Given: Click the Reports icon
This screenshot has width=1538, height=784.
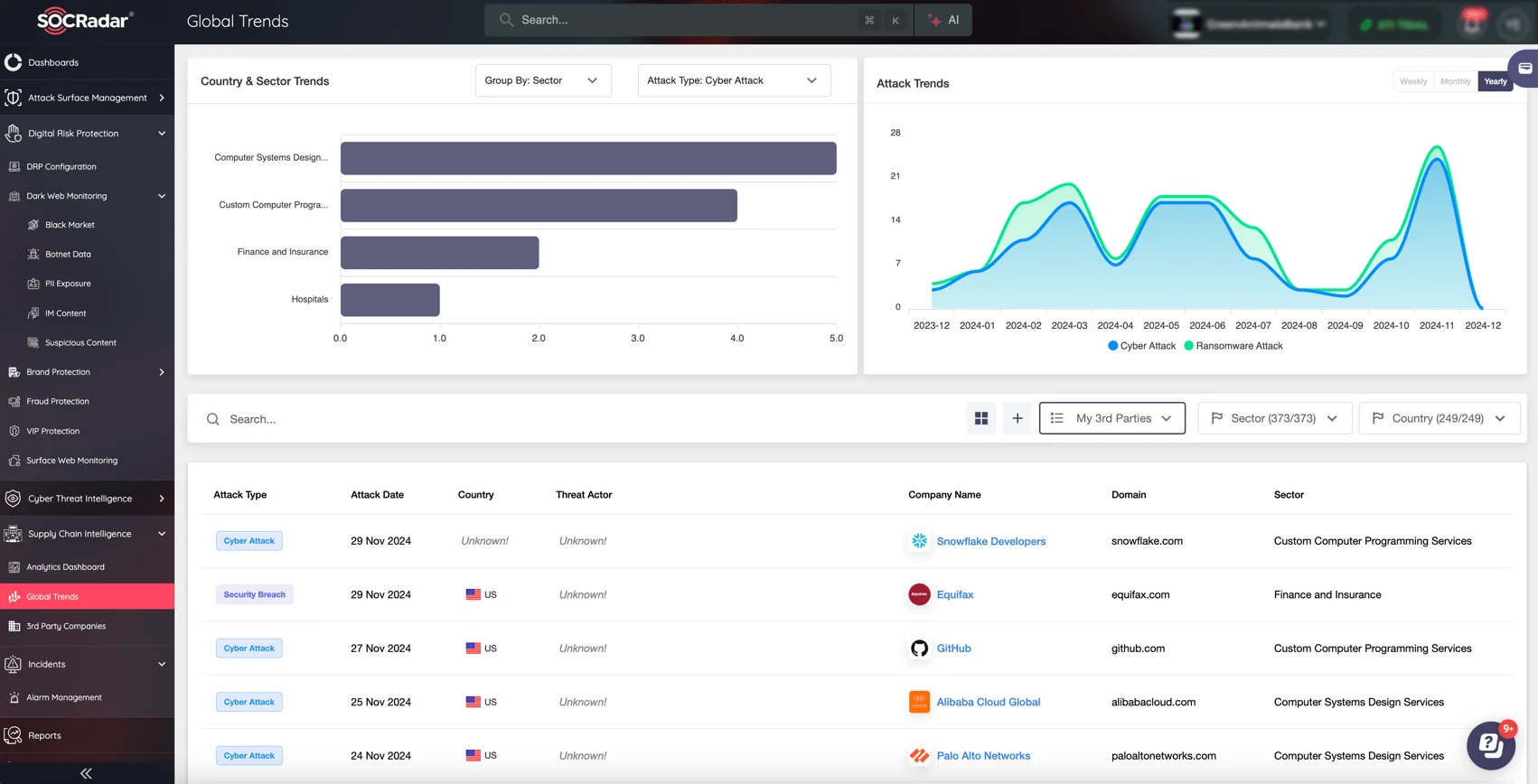Looking at the screenshot, I should tap(13, 735).
